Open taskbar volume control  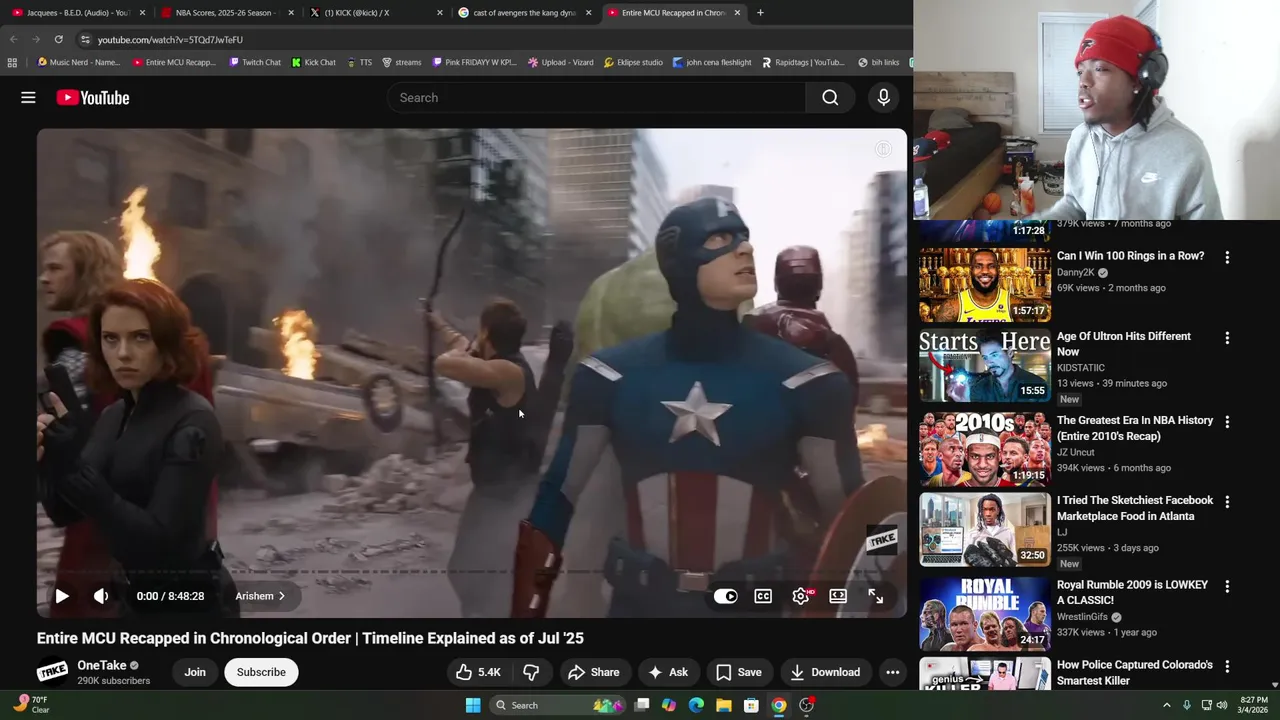tap(1222, 705)
